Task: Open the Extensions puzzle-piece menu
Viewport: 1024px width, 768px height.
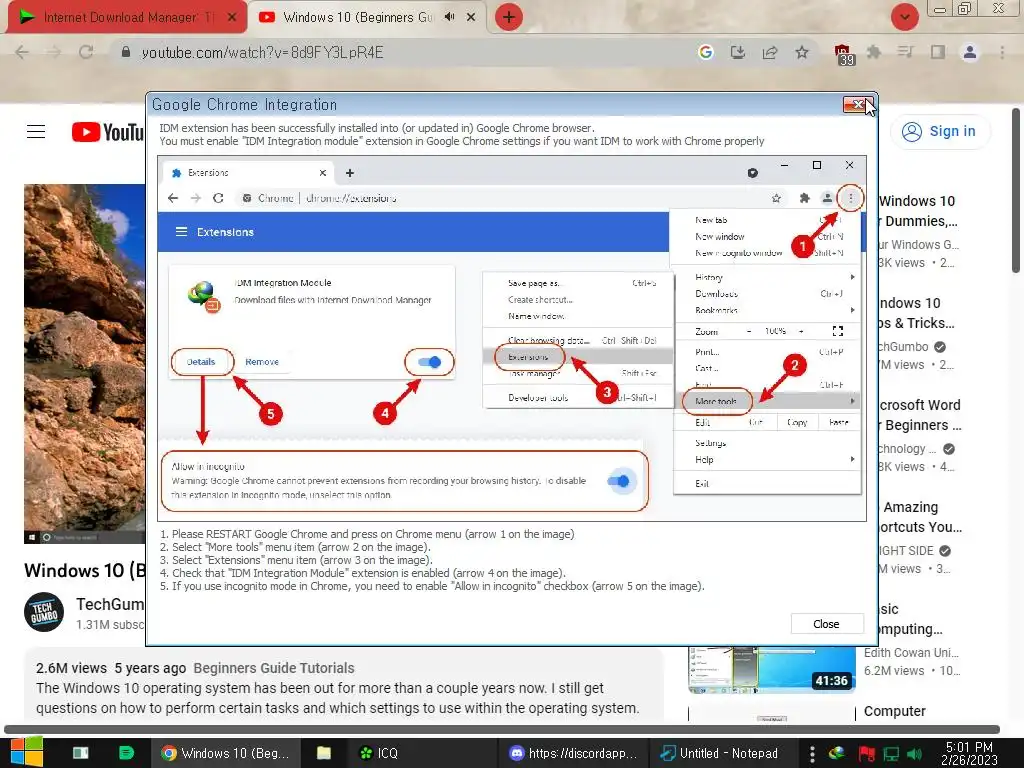Action: (x=874, y=52)
